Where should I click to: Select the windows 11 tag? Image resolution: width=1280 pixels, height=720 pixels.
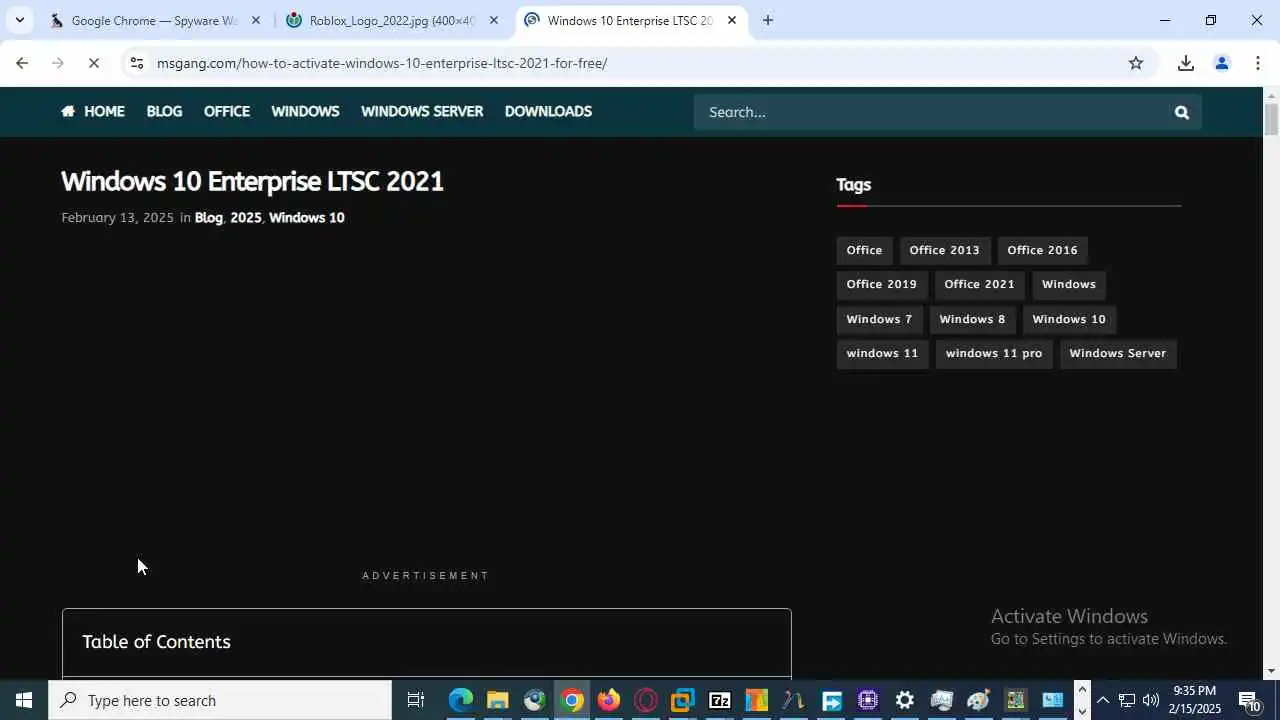pyautogui.click(x=882, y=353)
